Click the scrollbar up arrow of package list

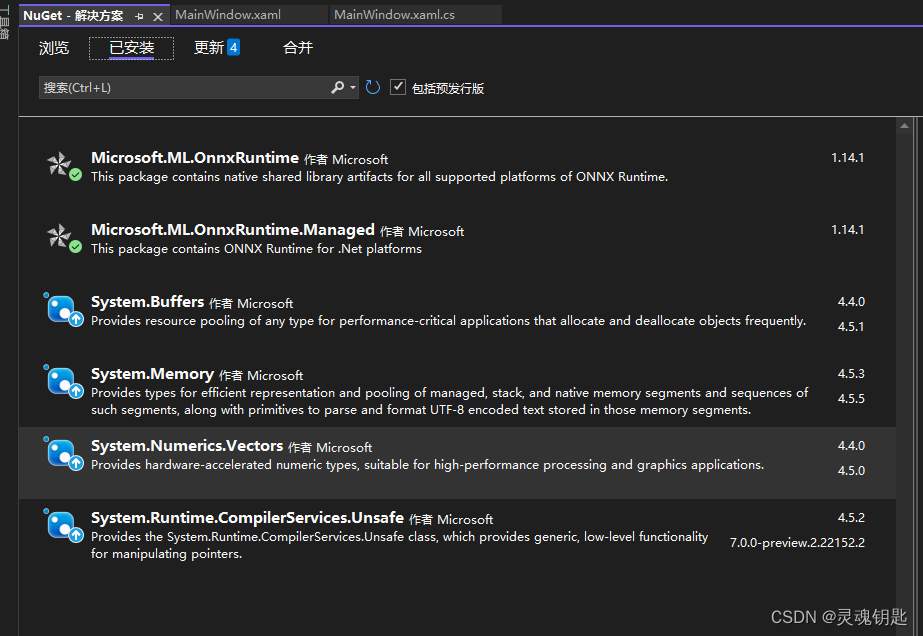[904, 126]
